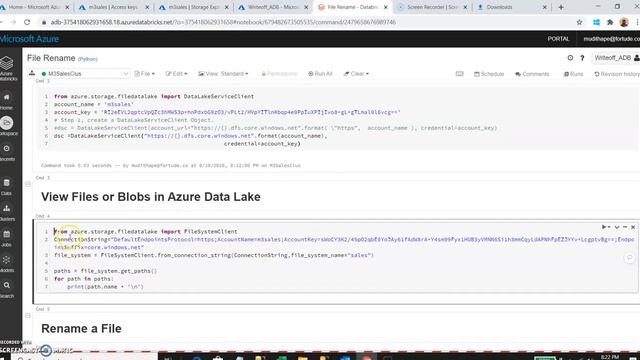Click the Permissions button
640x360 pixels.
coord(279,74)
